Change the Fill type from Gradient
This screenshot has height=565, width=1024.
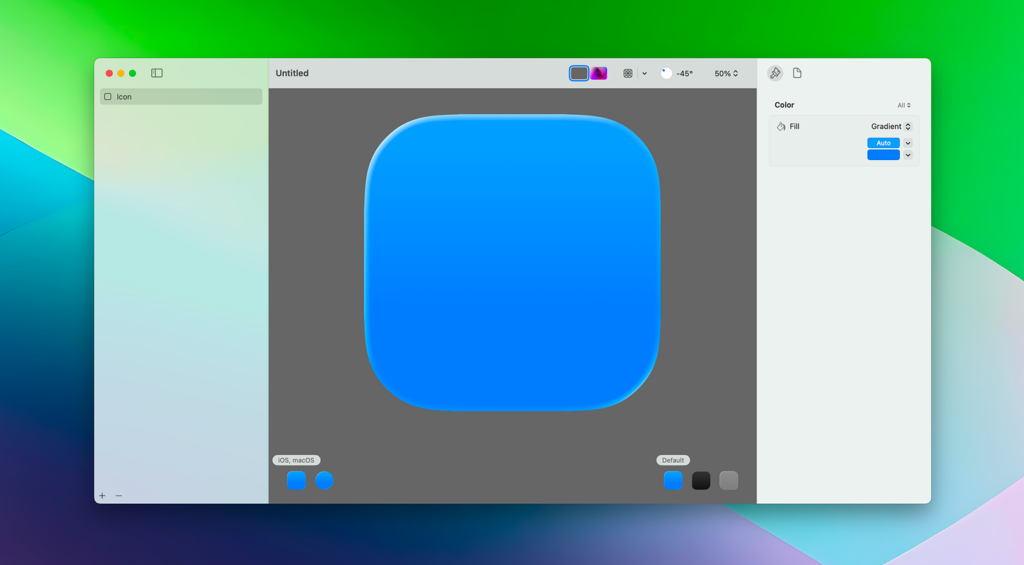(890, 127)
